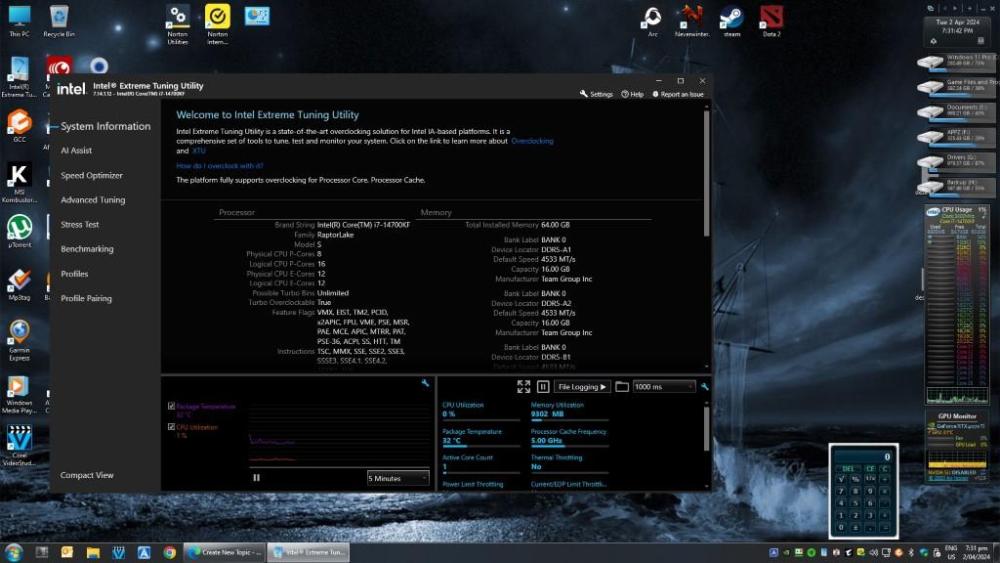Launch Corel VideoStudio from desktop

click(19, 445)
